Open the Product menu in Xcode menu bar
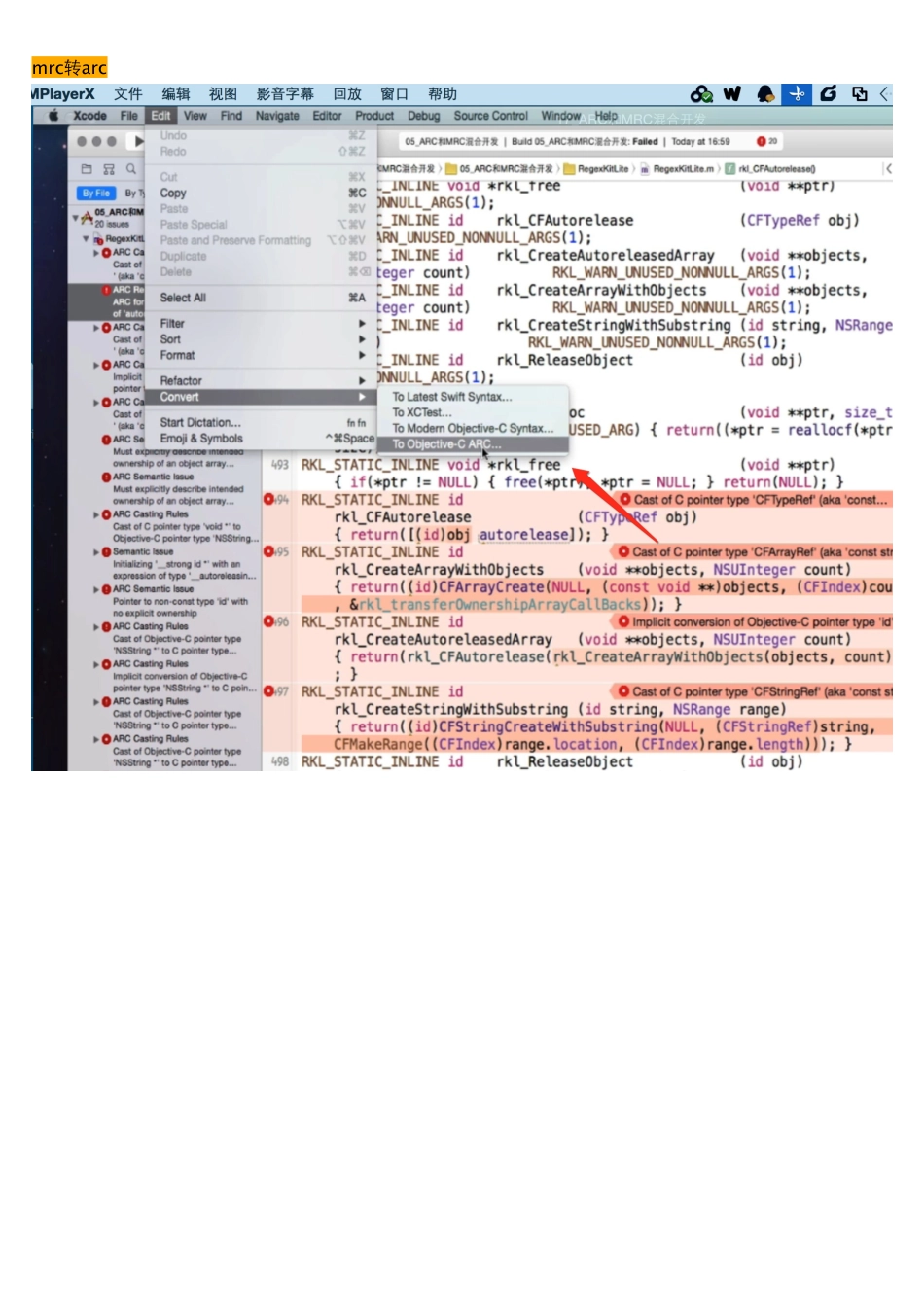924x1308 pixels. coord(374,116)
